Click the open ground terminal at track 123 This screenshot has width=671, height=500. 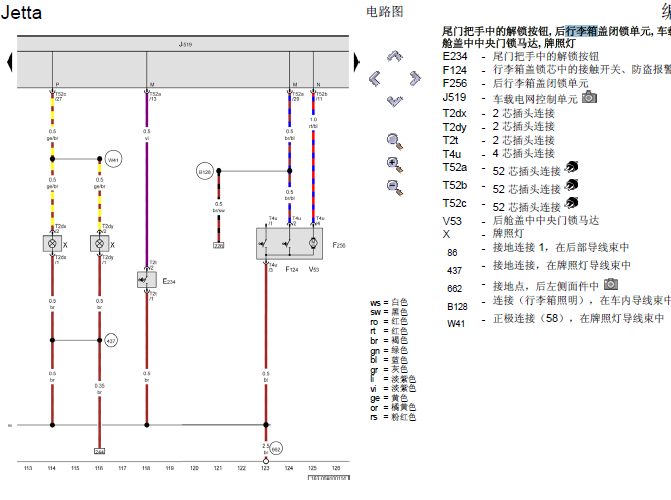click(x=266, y=461)
